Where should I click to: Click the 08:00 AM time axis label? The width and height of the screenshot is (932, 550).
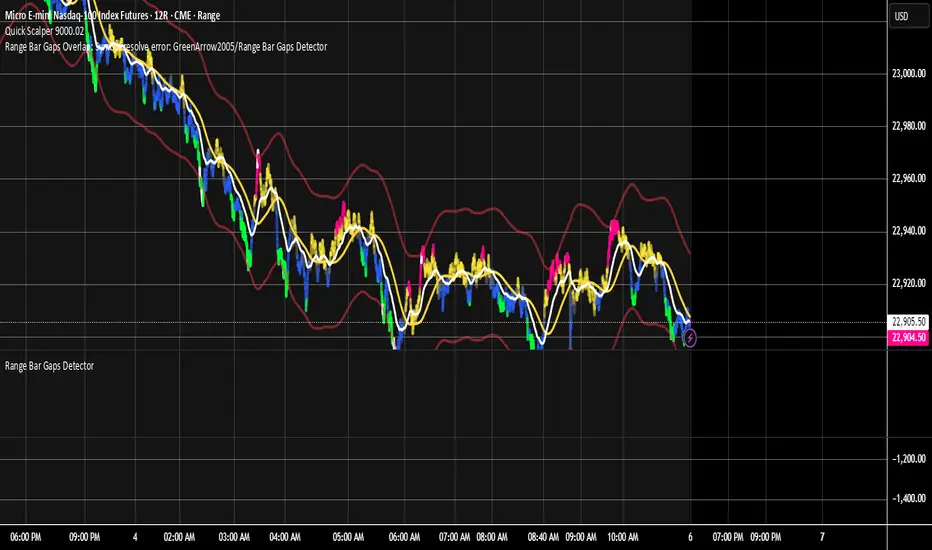(x=492, y=537)
